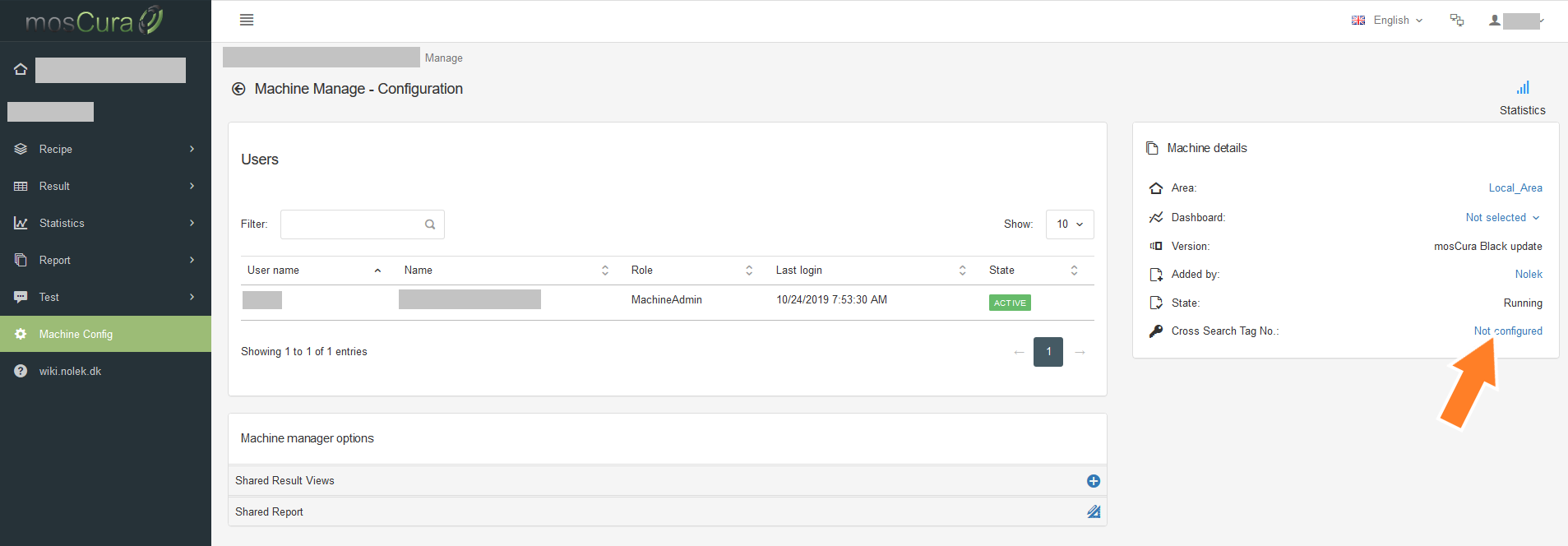The width and height of the screenshot is (1568, 546).
Task: Open the Dashboard Not selected dropdown
Action: coord(1502,218)
